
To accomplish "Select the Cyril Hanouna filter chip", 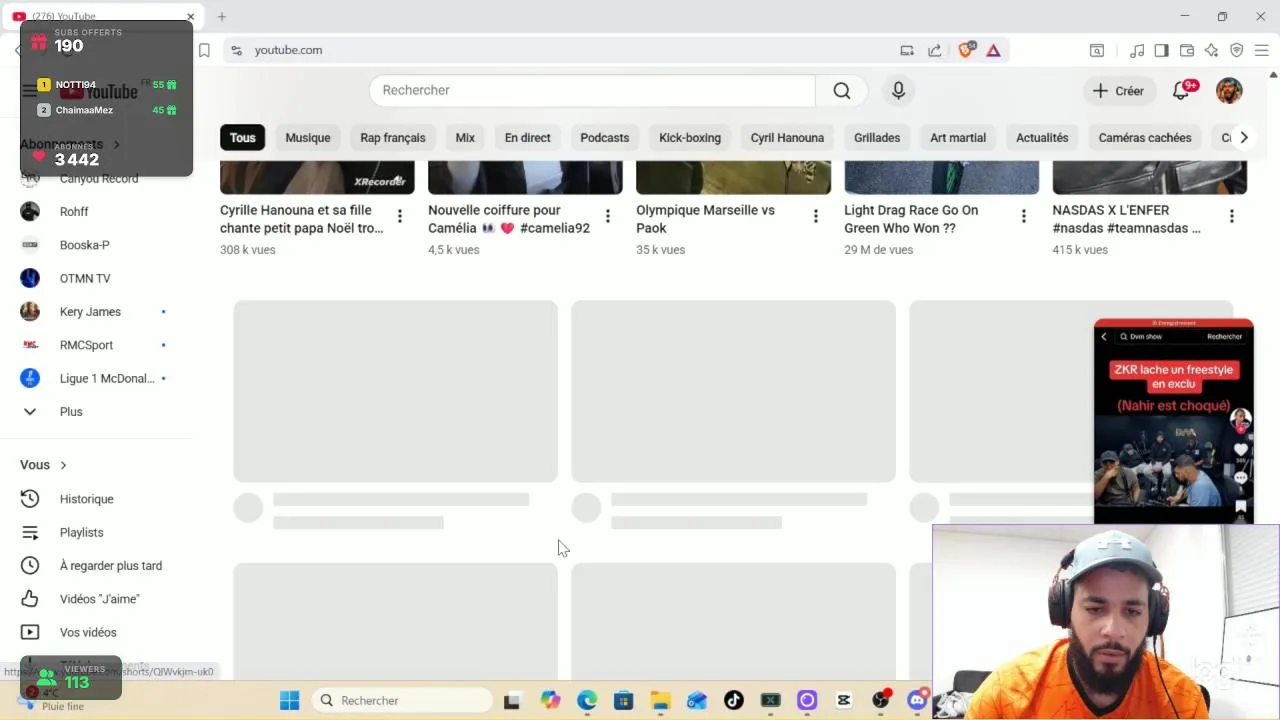I will point(787,138).
